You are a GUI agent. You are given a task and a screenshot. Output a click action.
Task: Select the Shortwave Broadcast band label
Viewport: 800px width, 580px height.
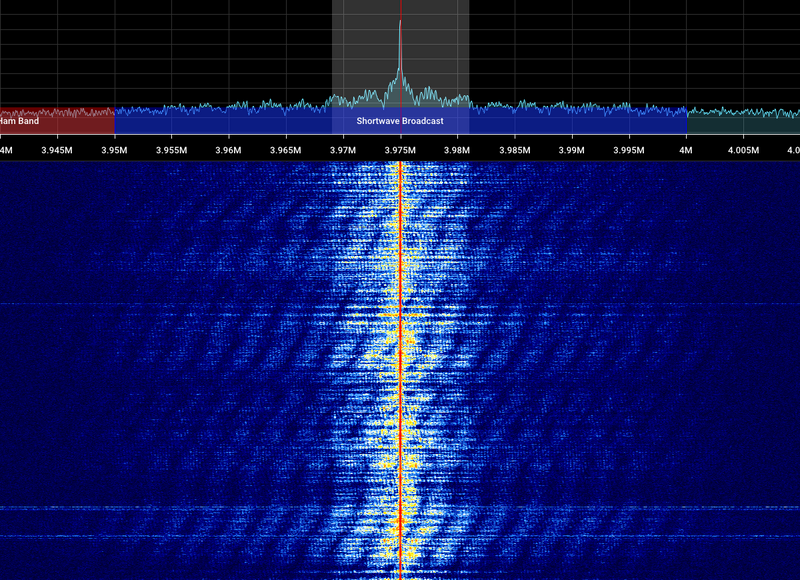coord(400,121)
